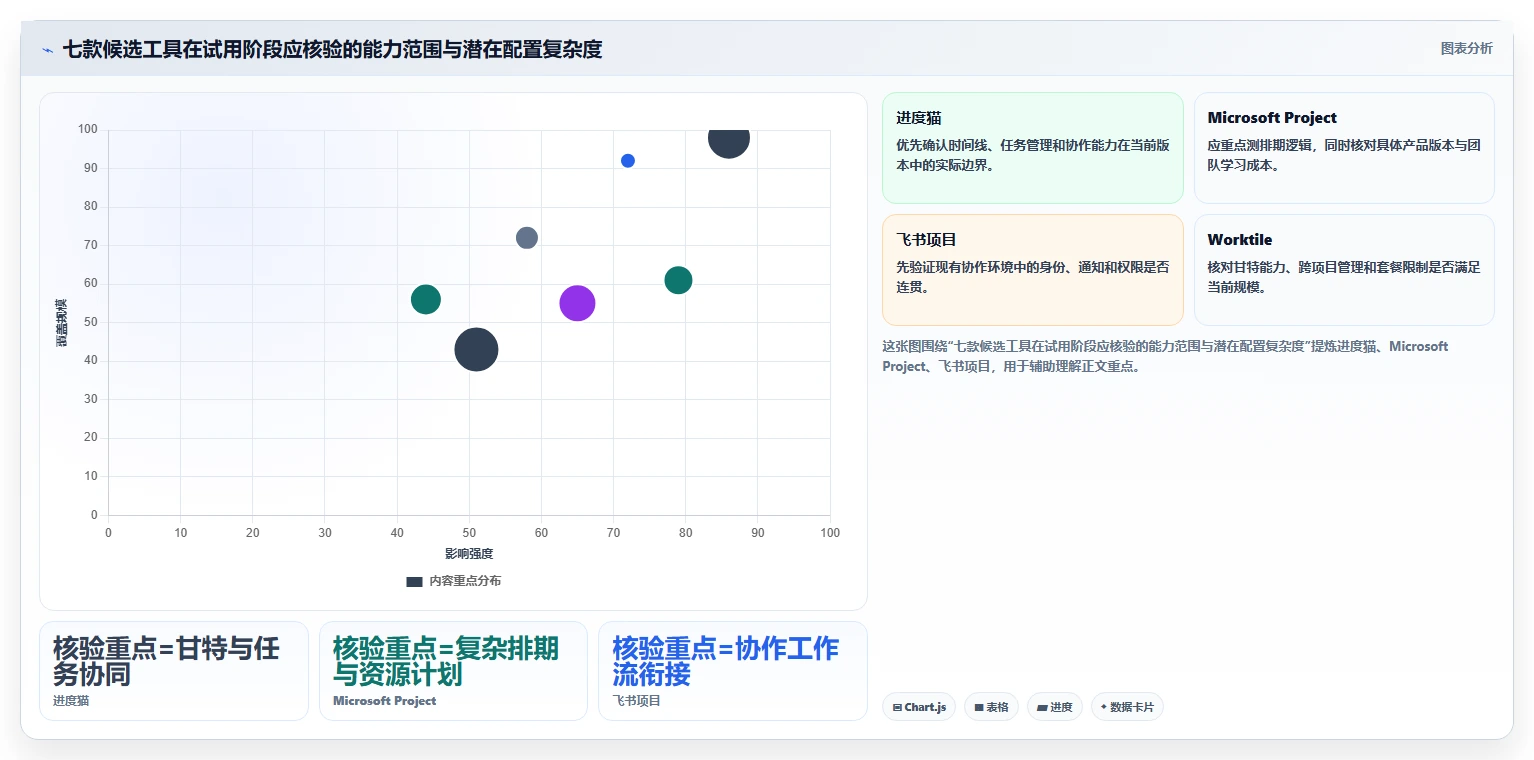Click the summary paragraph starting 这张图围绕

[x=1165, y=356]
